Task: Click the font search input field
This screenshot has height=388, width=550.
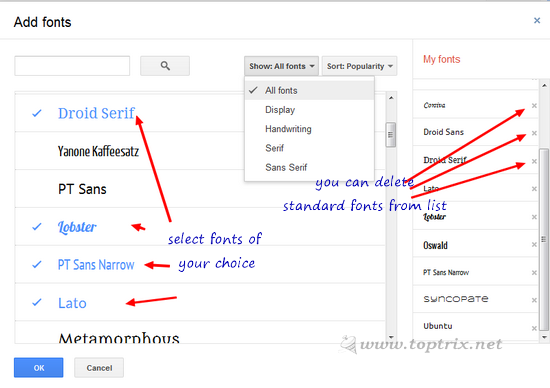Action: (72, 66)
